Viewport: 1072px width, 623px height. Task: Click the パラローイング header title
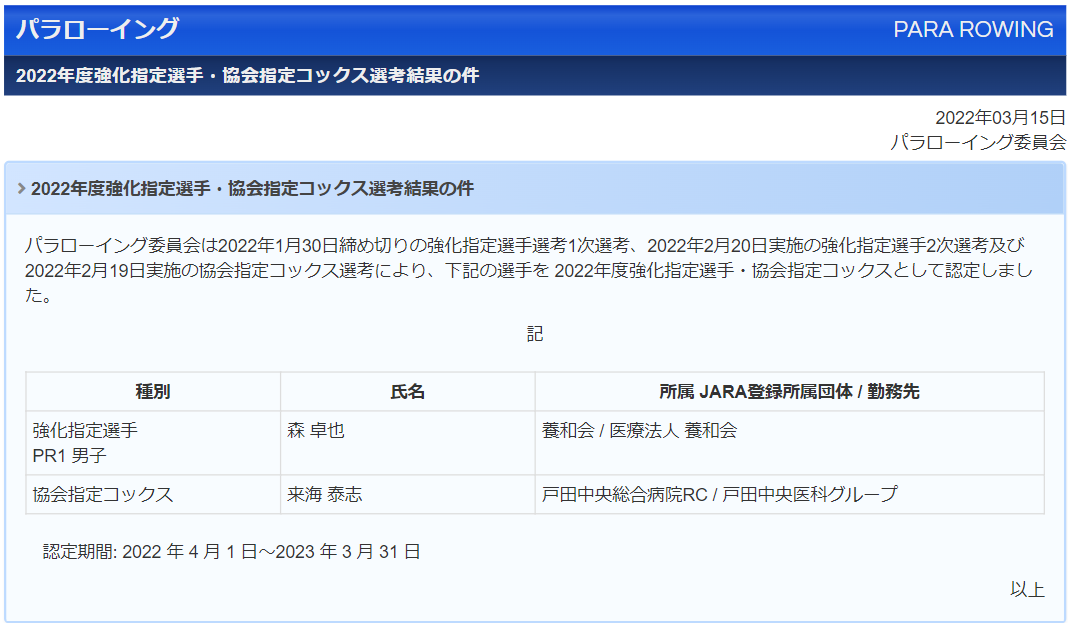(x=97, y=29)
